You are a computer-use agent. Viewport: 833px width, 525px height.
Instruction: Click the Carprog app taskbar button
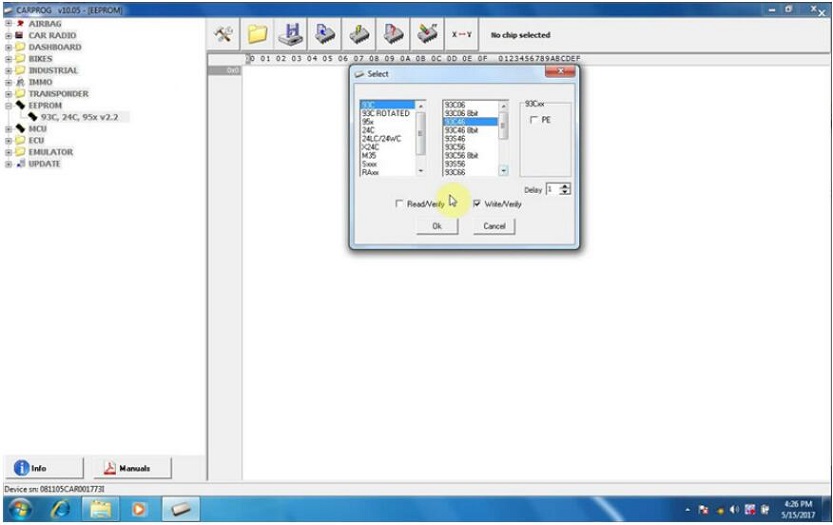coord(181,509)
